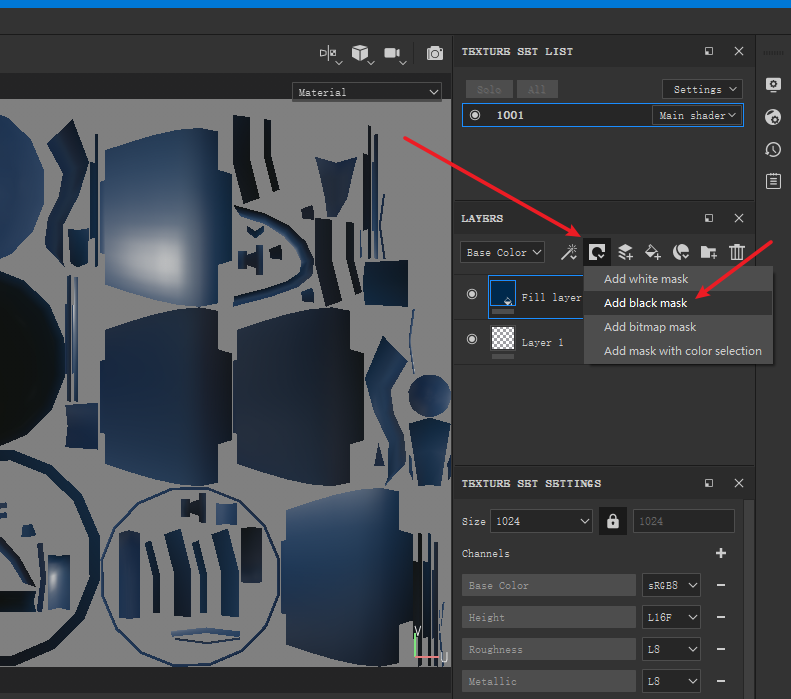
Task: Click the Fill layer blue thumbnail
Action: pyautogui.click(x=503, y=294)
